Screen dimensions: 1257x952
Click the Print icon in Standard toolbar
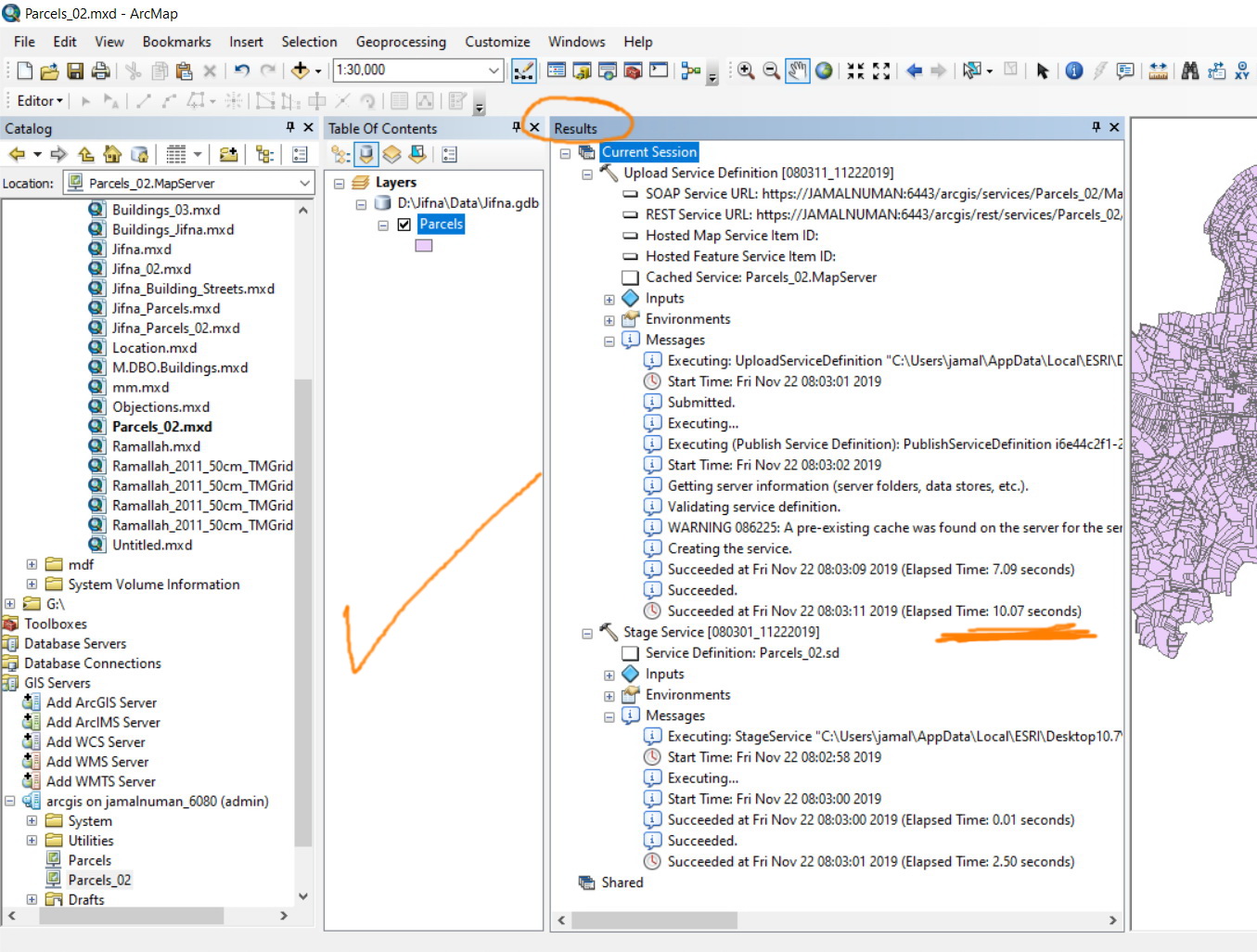click(100, 71)
